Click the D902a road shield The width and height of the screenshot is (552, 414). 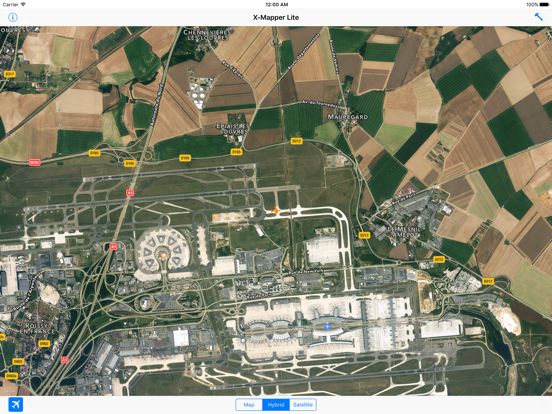(x=11, y=376)
